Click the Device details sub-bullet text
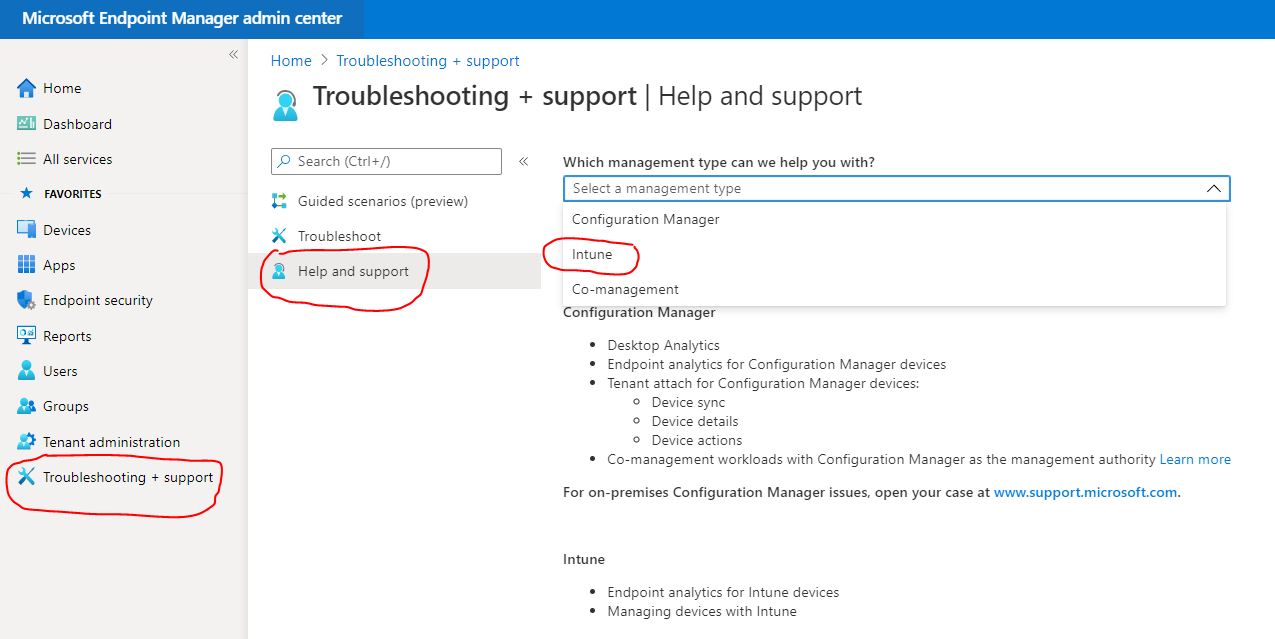The image size is (1275, 639). click(x=695, y=421)
